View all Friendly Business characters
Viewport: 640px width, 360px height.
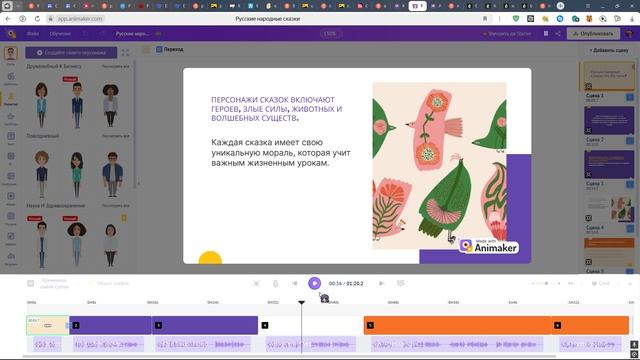[116, 66]
